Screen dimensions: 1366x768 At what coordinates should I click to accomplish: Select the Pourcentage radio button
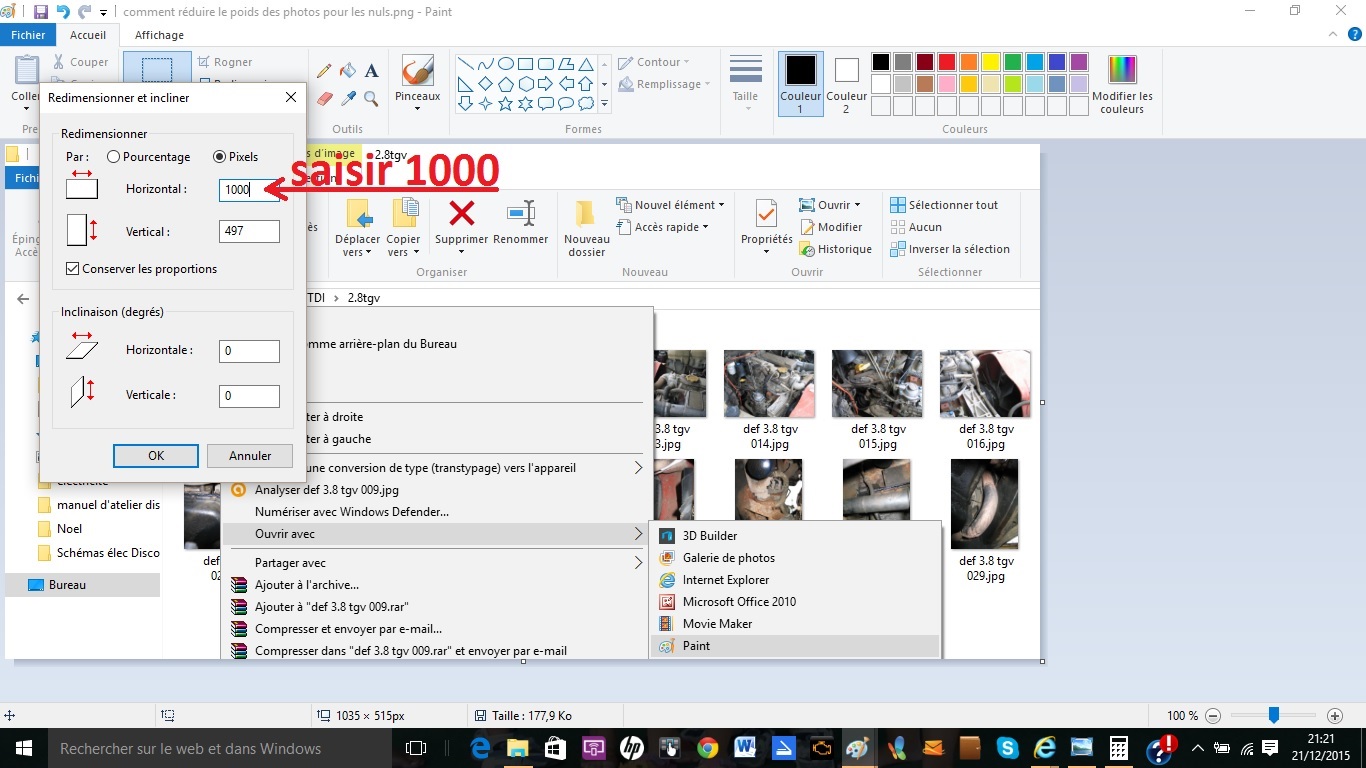click(113, 157)
